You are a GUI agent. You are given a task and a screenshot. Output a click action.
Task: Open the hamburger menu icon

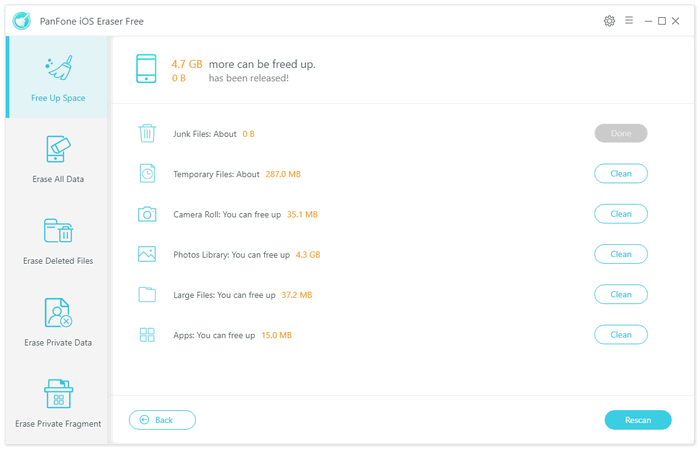tap(629, 21)
